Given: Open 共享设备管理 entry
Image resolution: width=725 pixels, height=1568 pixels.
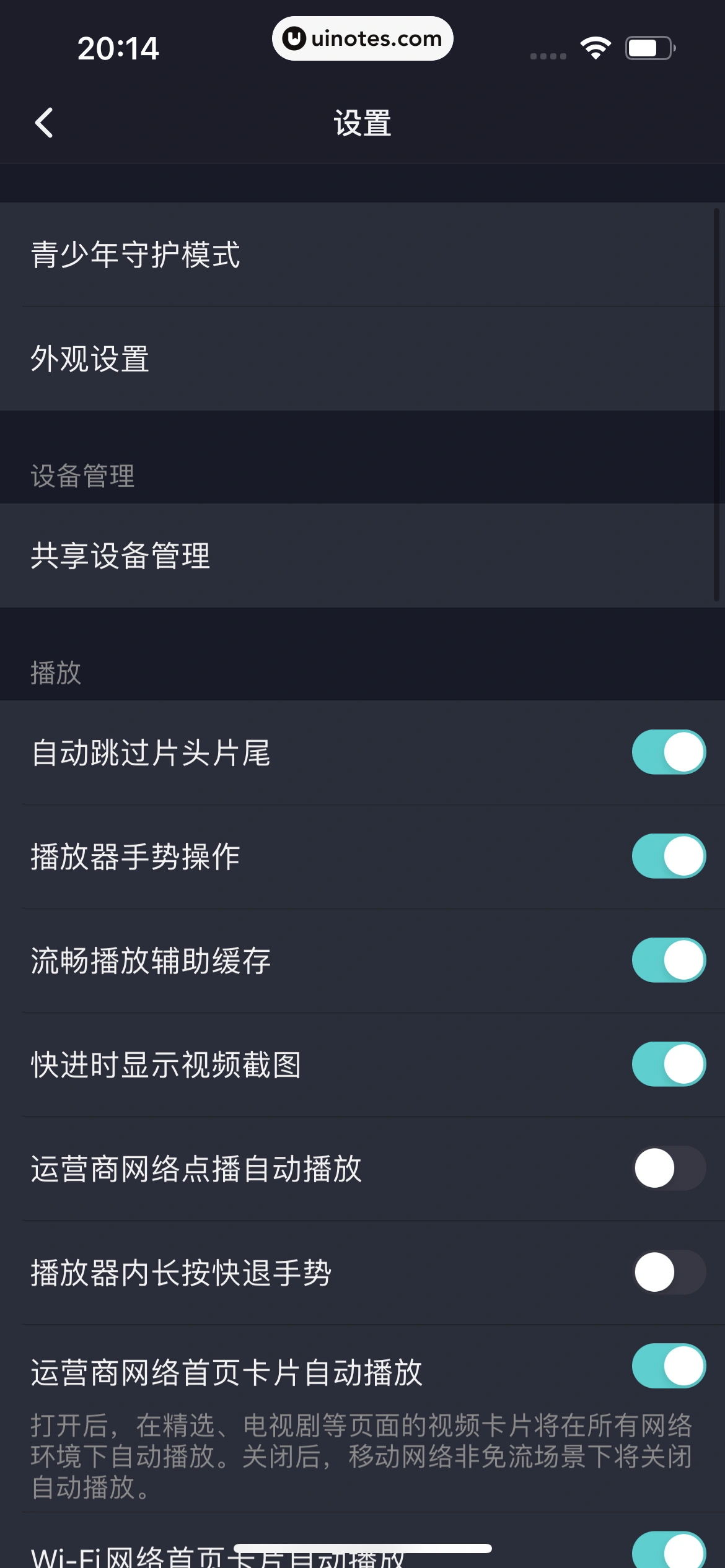Looking at the screenshot, I should [362, 555].
